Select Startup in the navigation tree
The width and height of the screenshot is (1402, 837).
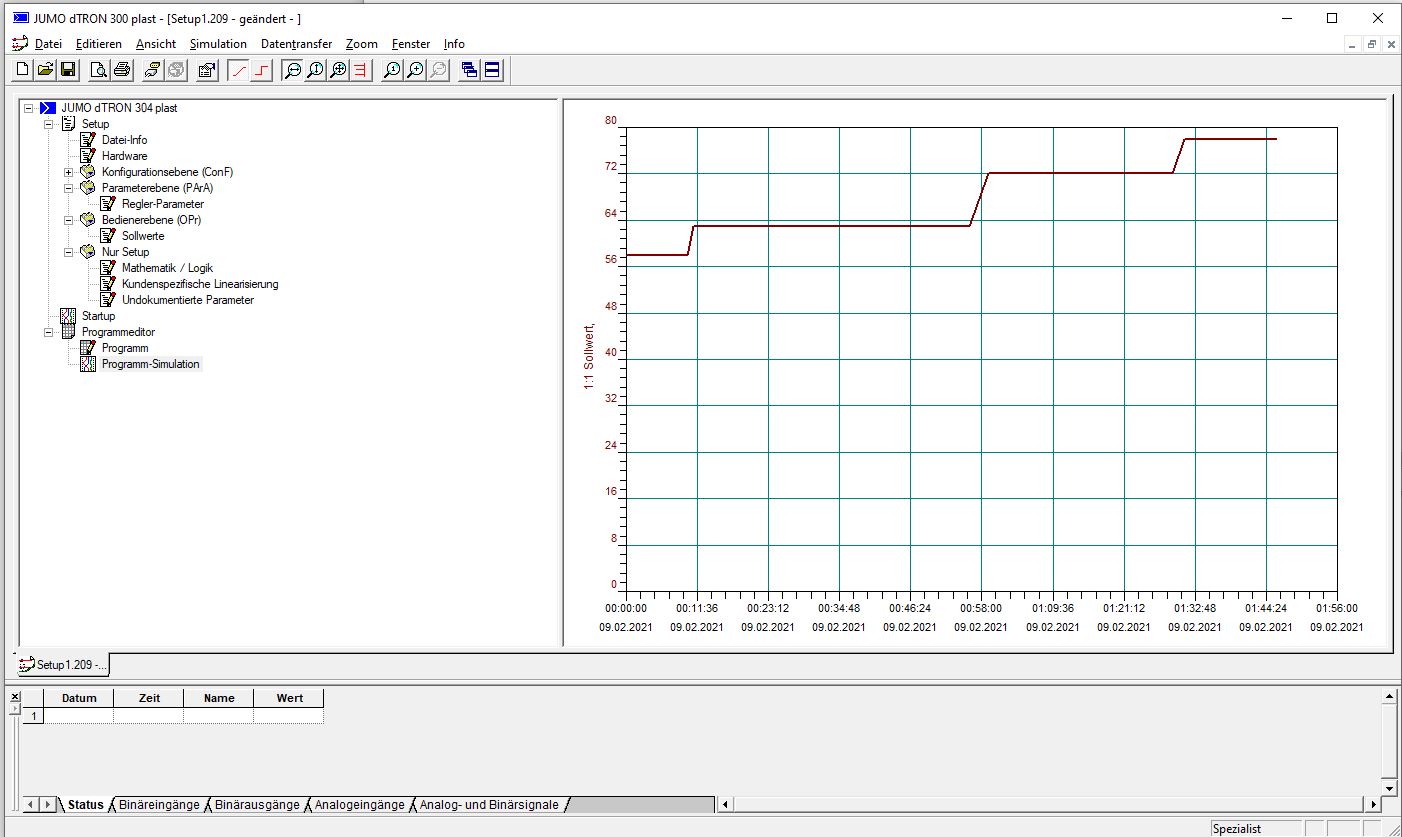click(98, 316)
